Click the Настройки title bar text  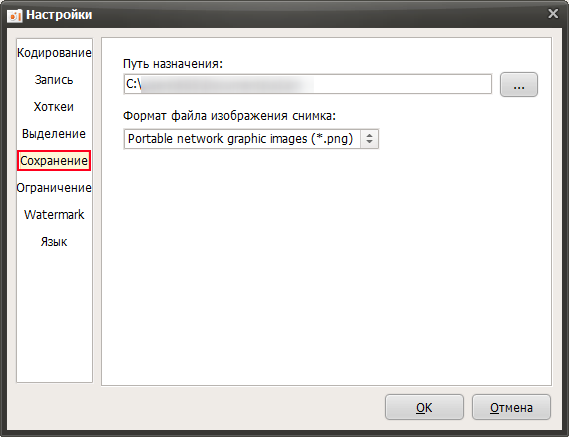click(59, 15)
